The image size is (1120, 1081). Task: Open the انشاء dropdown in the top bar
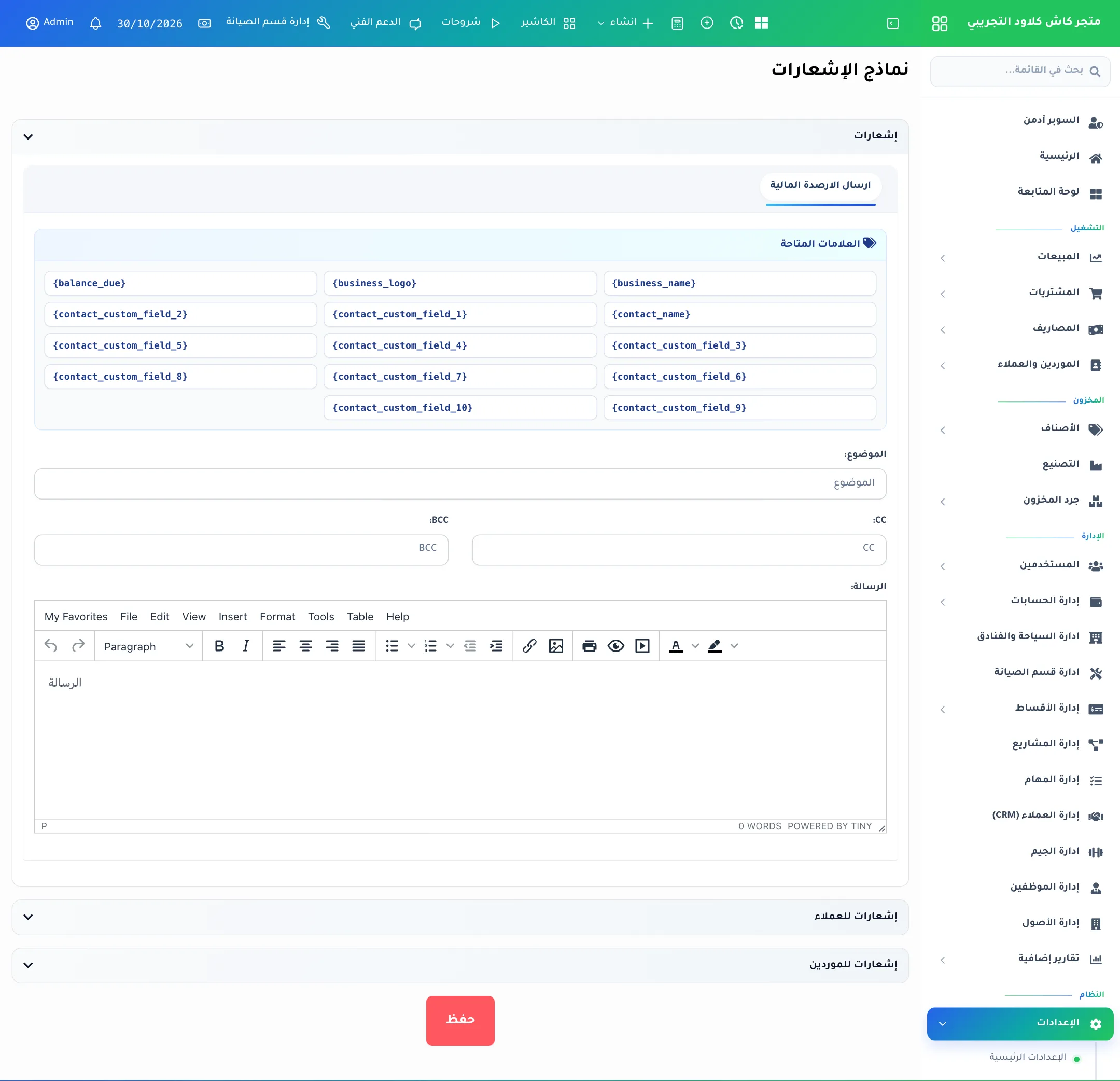coord(625,23)
